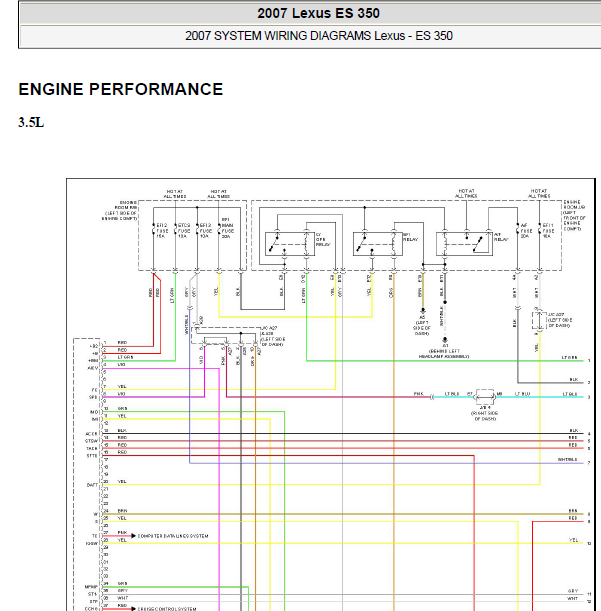
Task: Click the 'ENGINE PERFORMANCE' heading
Action: (120, 89)
